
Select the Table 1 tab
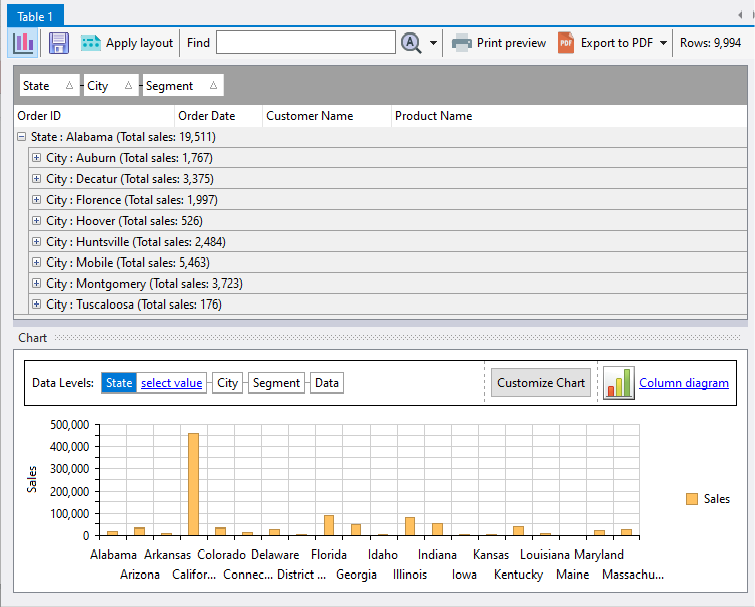click(x=34, y=14)
